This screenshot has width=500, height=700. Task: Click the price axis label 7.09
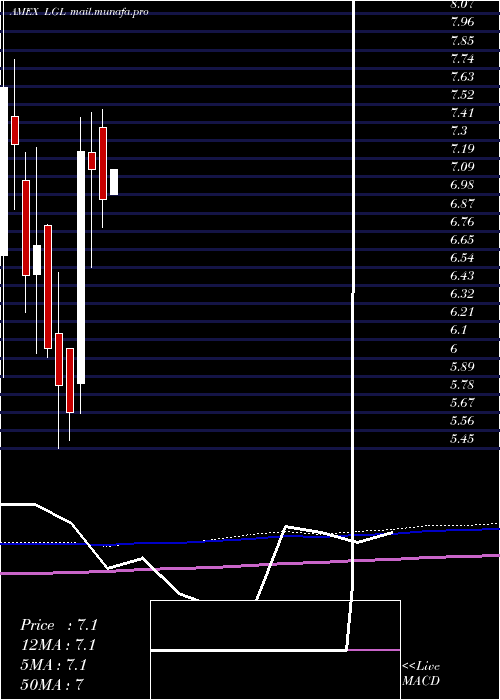pos(462,167)
